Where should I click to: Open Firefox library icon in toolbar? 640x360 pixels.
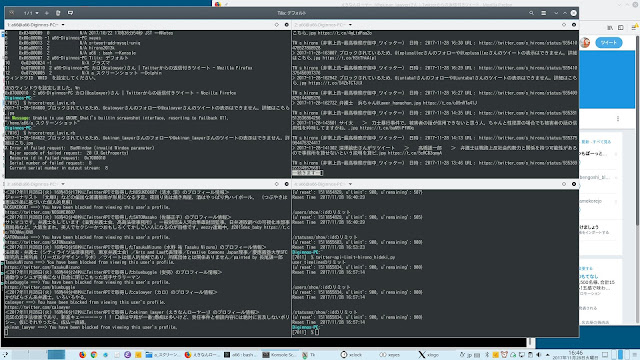(610, 27)
